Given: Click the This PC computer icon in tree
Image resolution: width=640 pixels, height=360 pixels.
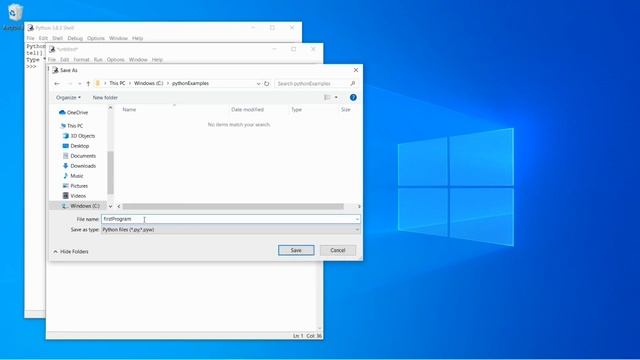Looking at the screenshot, I should point(63,126).
